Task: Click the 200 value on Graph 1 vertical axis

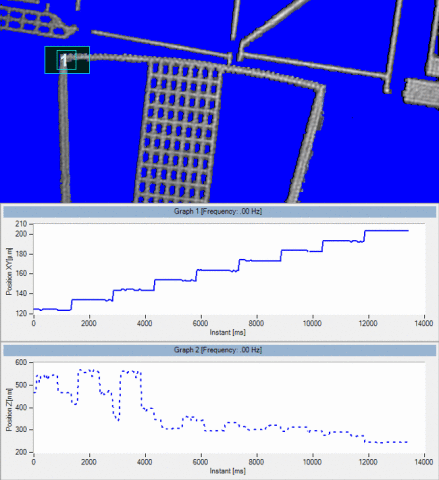Action: [21, 234]
